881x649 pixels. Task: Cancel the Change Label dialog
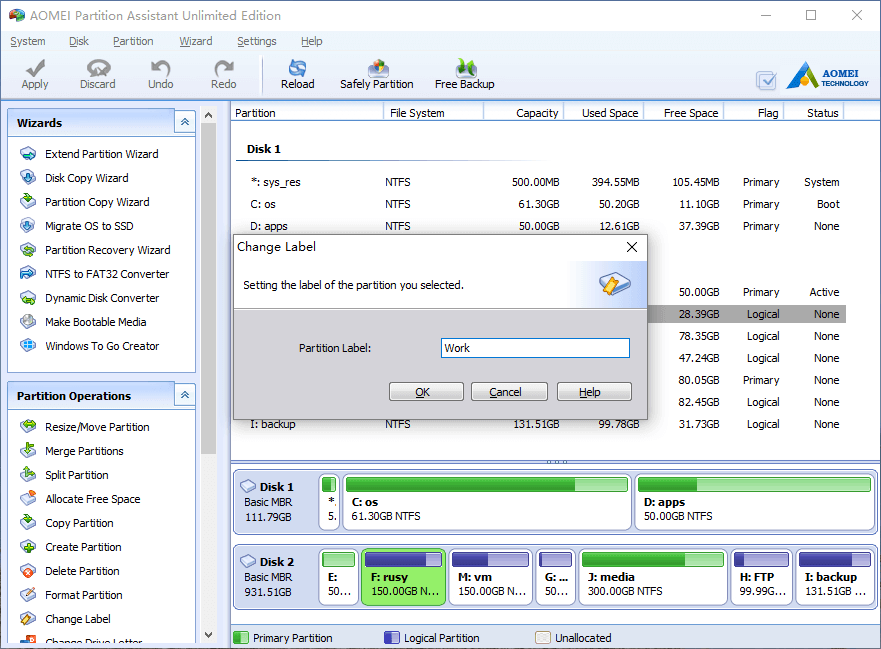pos(509,392)
